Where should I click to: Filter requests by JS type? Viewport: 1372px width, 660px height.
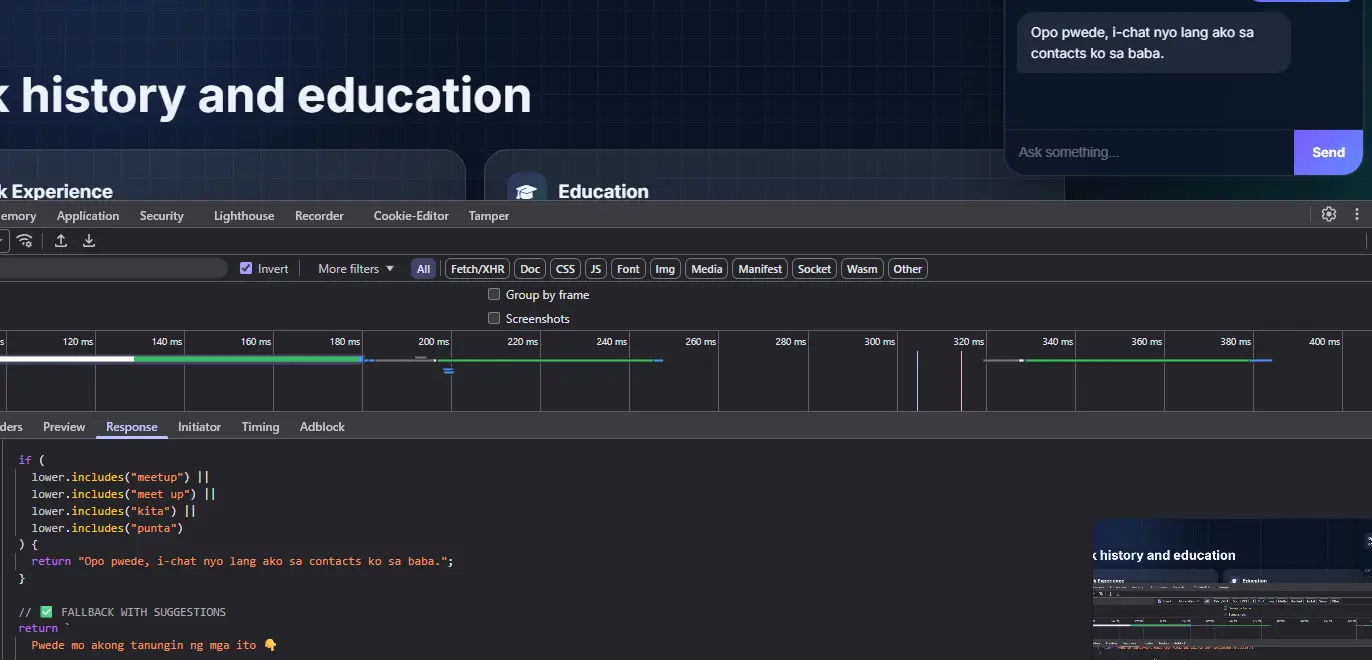[596, 268]
